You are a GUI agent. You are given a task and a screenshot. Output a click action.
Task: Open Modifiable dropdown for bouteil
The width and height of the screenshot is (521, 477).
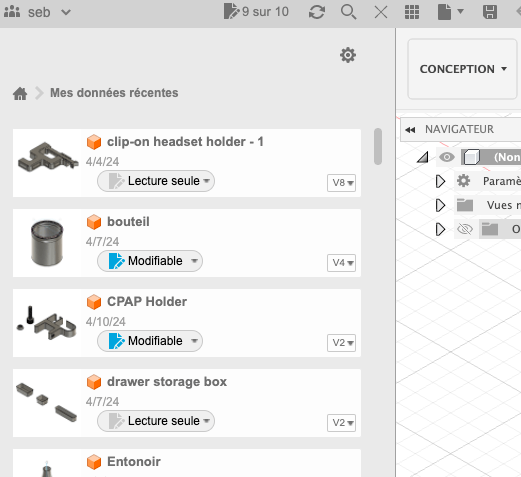[x=150, y=261]
